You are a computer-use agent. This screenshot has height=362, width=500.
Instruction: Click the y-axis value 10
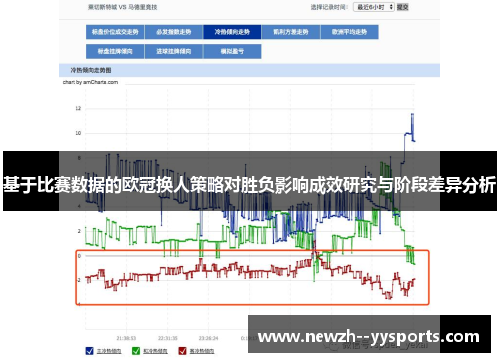(78, 133)
